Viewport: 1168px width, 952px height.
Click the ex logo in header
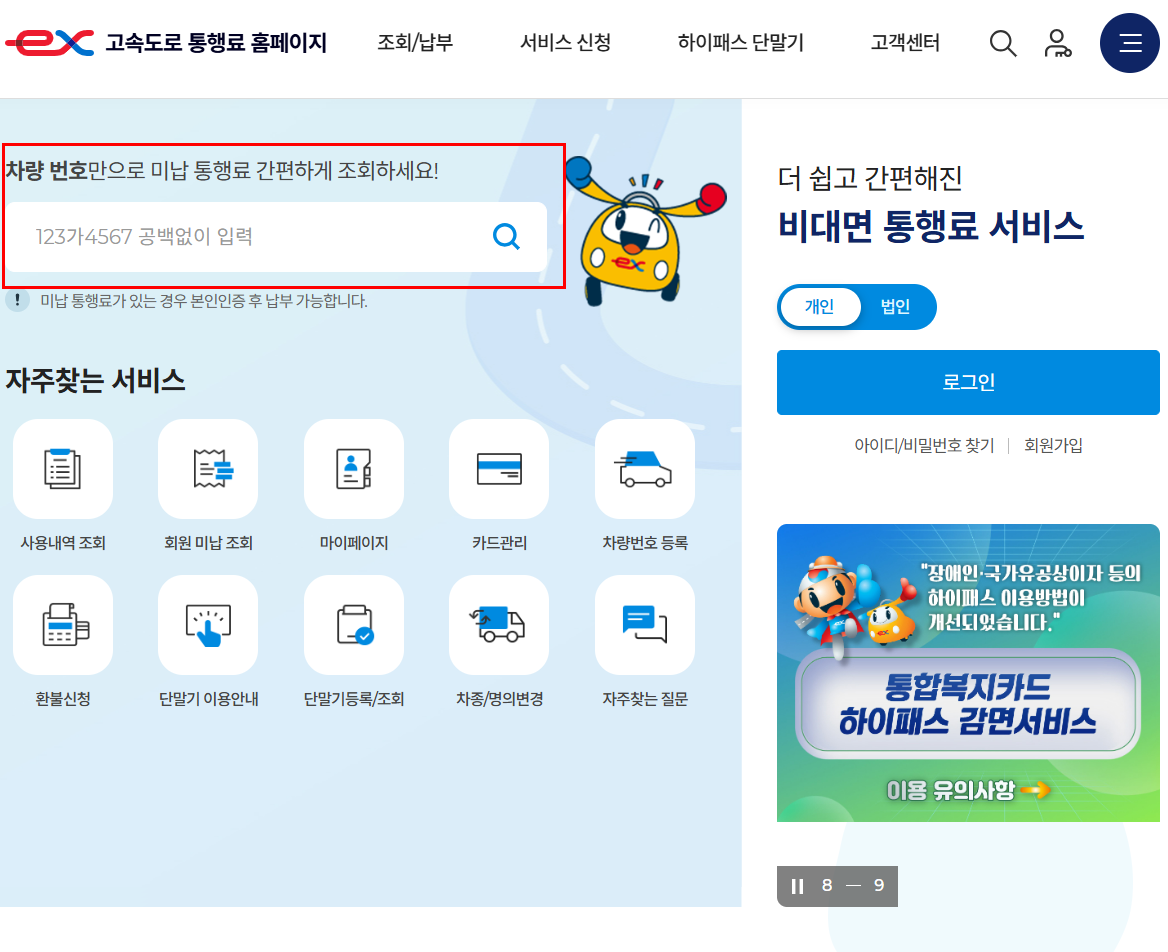pos(50,42)
